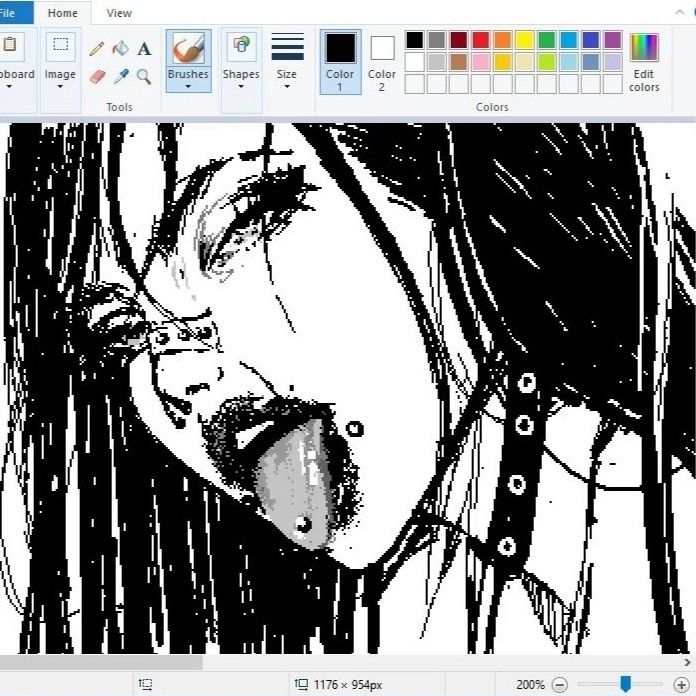
Task: Activate the Color 2 selector
Action: [382, 60]
